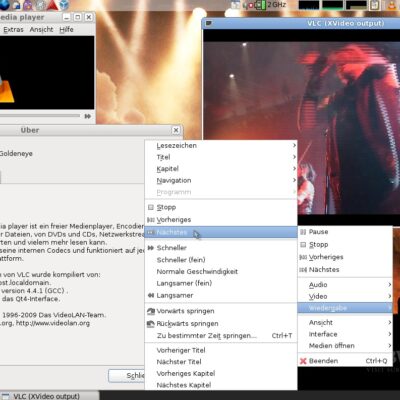Expand the Lesezeichen submenu arrow
The image size is (400, 400).
click(x=294, y=145)
